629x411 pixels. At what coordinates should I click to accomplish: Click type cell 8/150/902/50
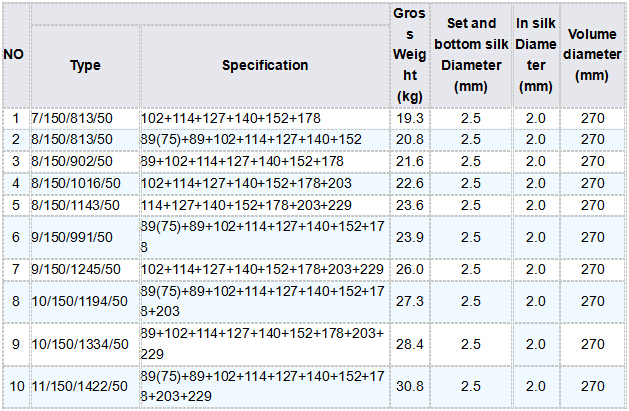[x=73, y=161]
